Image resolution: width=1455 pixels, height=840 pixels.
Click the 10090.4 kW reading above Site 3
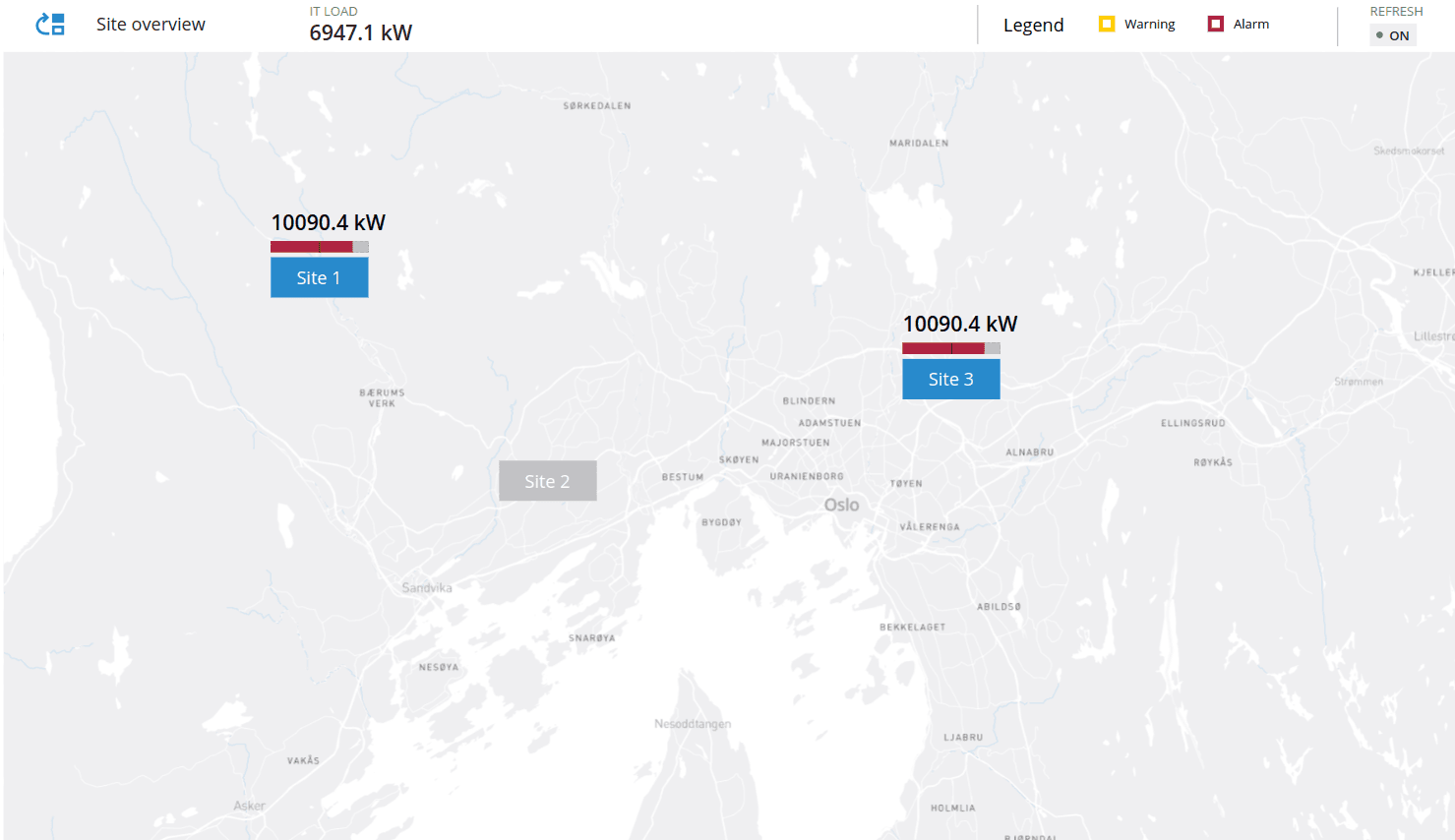[959, 324]
